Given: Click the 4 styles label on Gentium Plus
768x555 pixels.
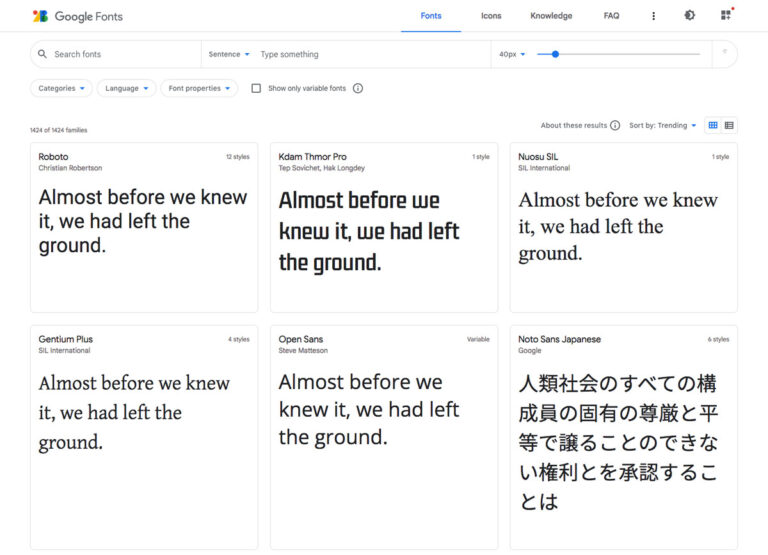Looking at the screenshot, I should click(x=239, y=339).
